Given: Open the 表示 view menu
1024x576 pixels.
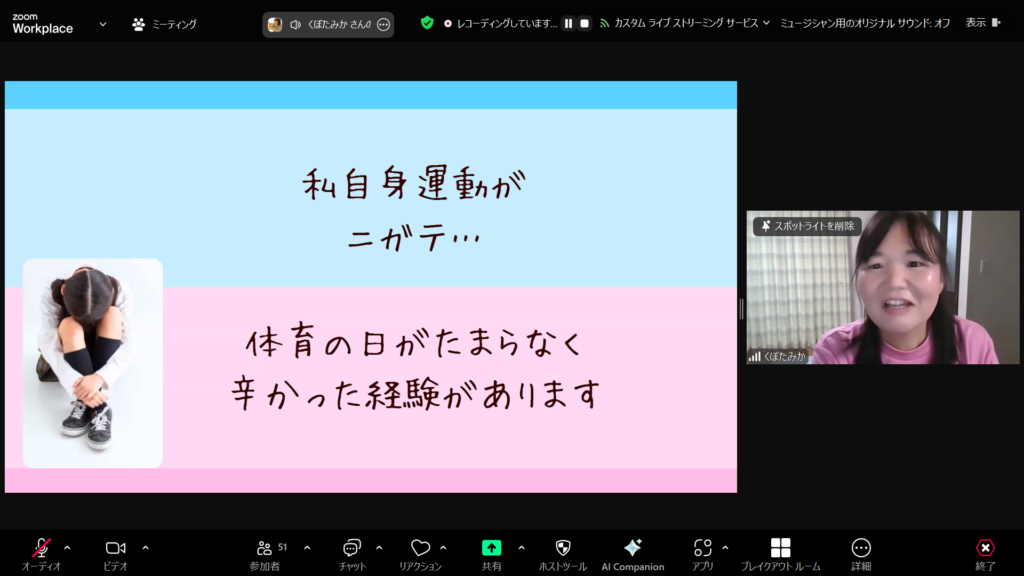Looking at the screenshot, I should pyautogui.click(x=975, y=23).
